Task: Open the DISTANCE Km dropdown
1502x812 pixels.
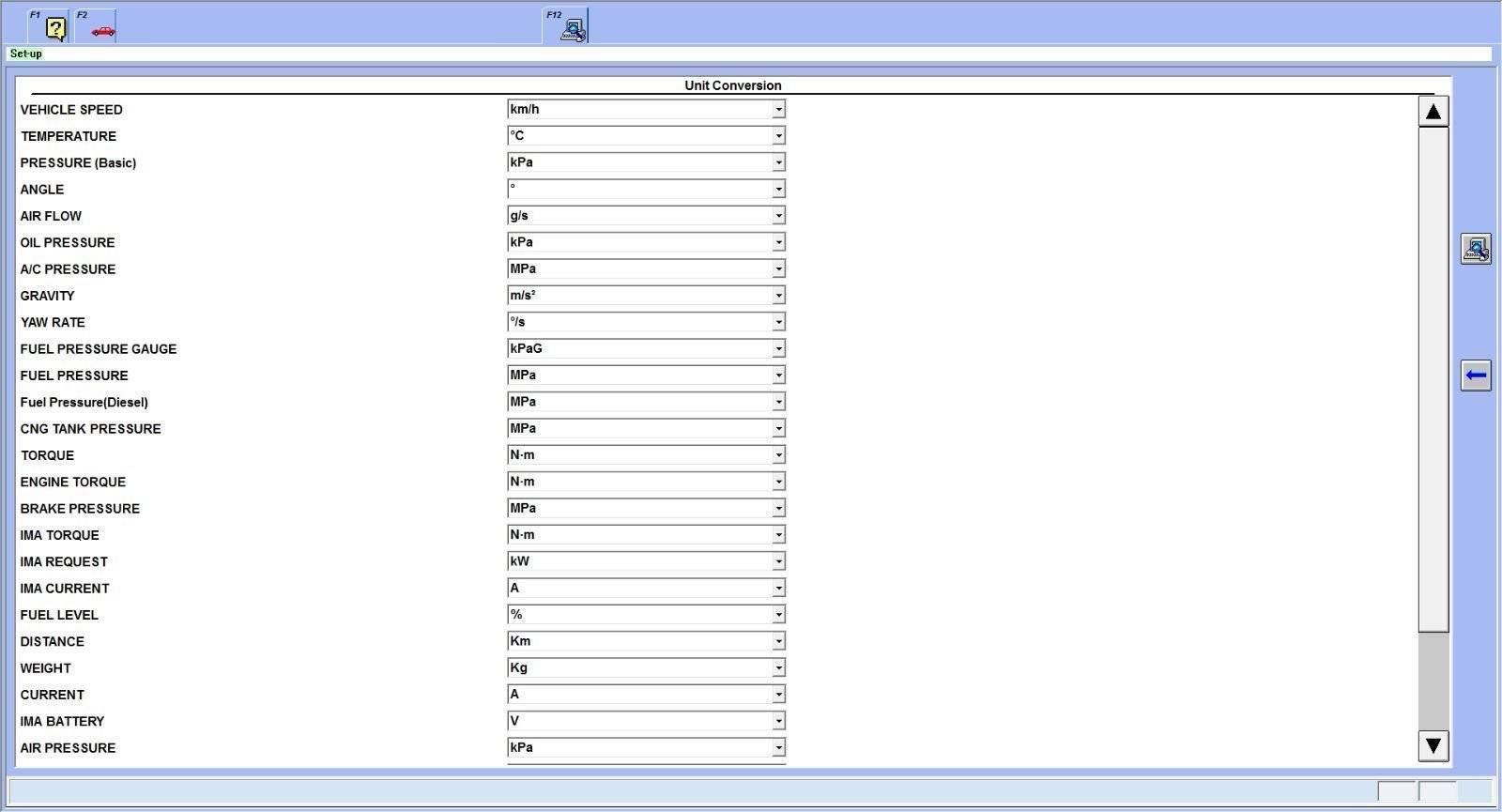Action: pyautogui.click(x=646, y=641)
